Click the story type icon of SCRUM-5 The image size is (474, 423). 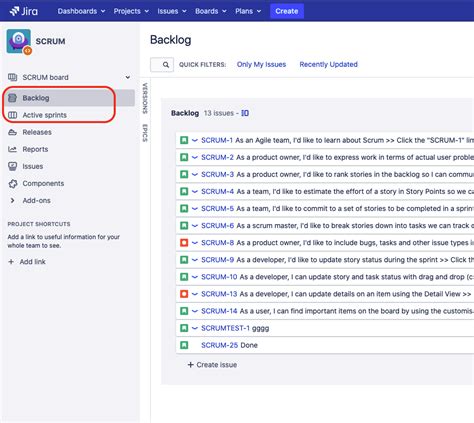click(x=184, y=209)
